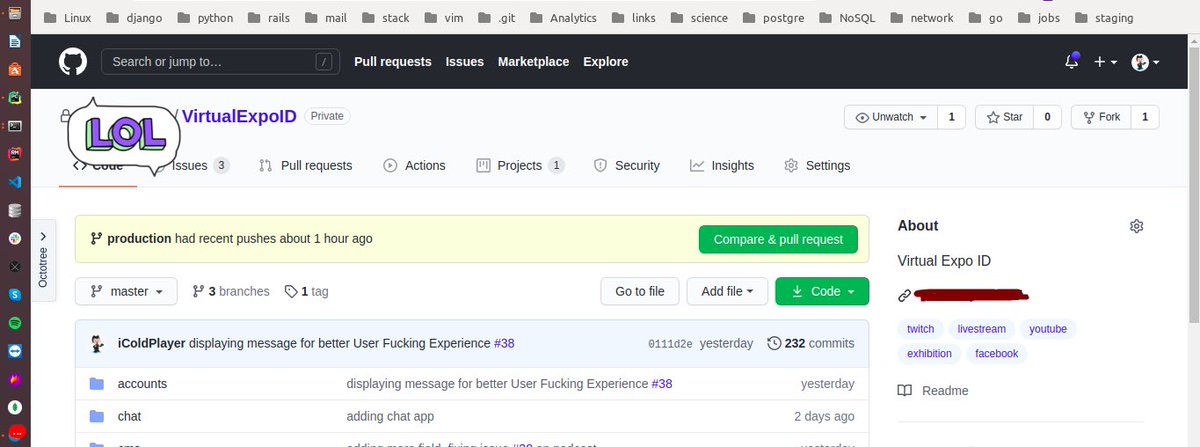Switch to the repository Settings tab
The height and width of the screenshot is (447, 1200).
point(817,165)
